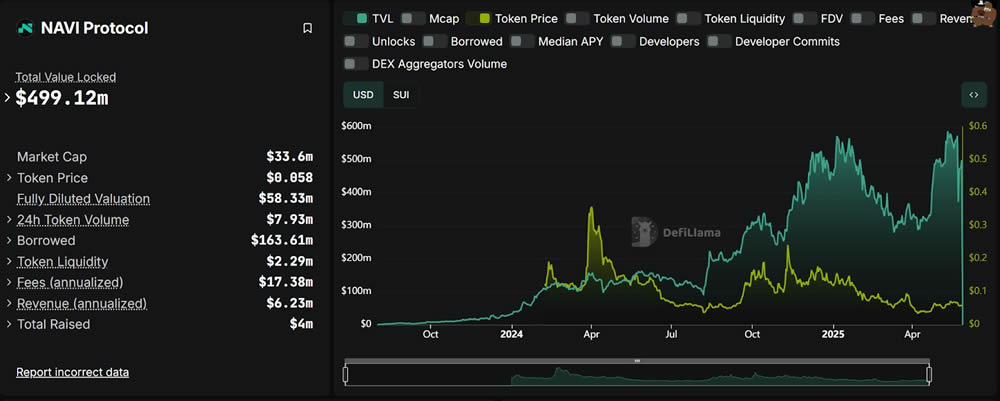This screenshot has width=1000, height=401.
Task: Click the 2024 x-axis label
Action: (511, 334)
